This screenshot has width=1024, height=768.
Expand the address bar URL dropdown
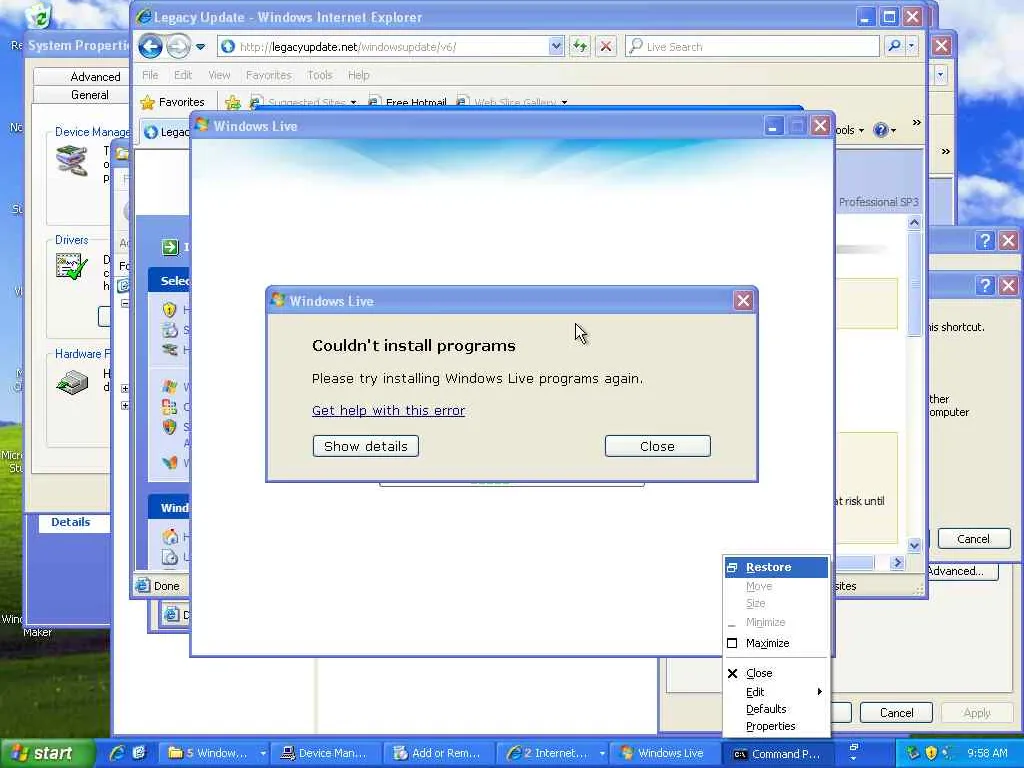pyautogui.click(x=556, y=46)
